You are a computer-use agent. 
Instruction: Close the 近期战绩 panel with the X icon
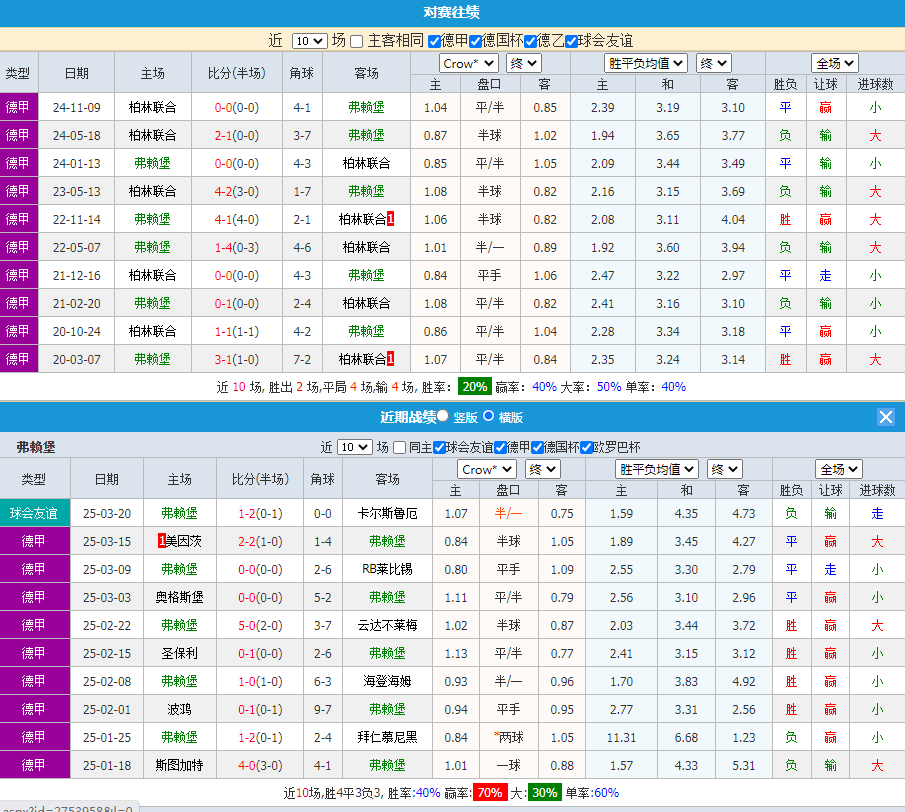885,417
